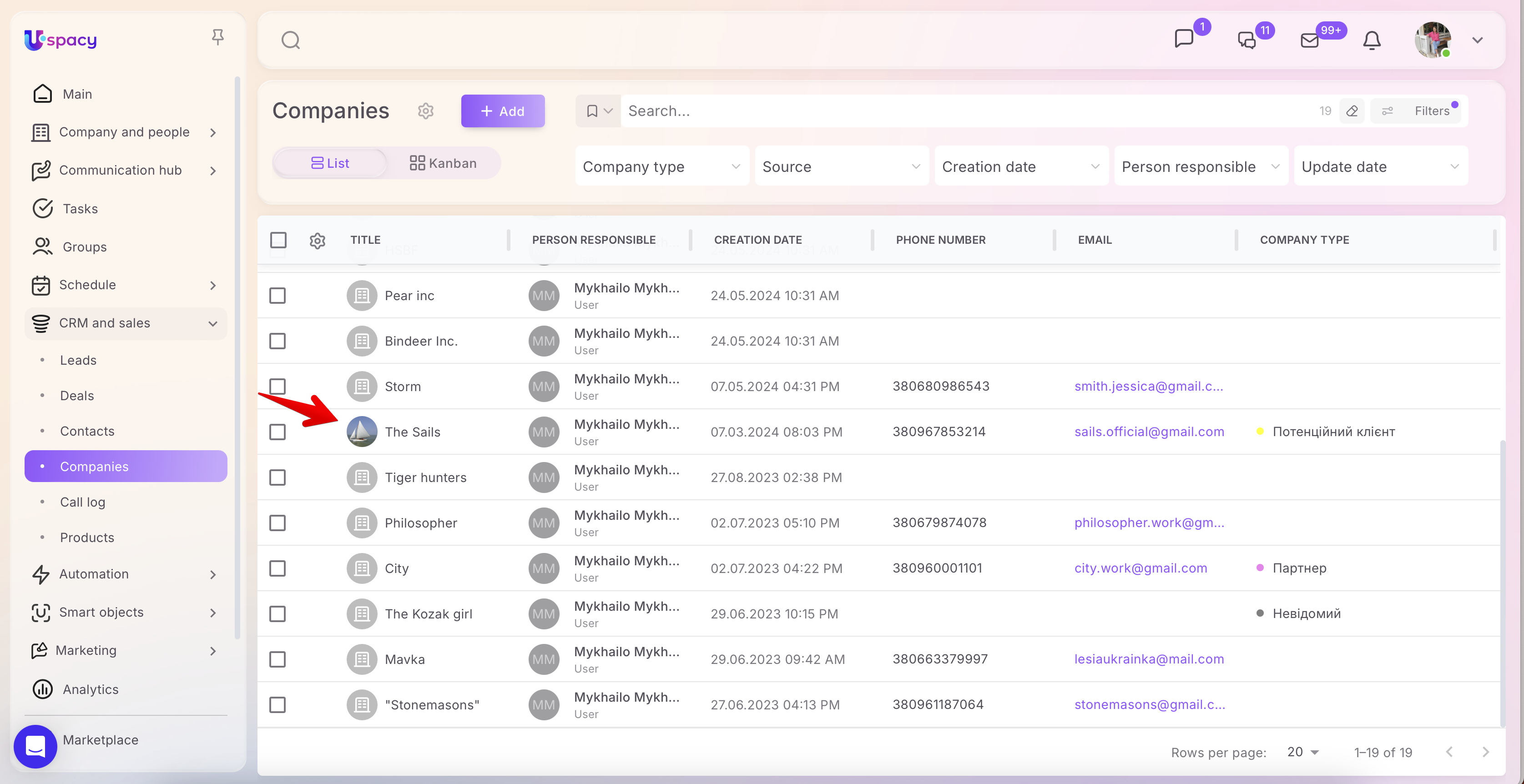Open the sails.official@gmail.com email link
The image size is (1524, 784).
click(1149, 432)
